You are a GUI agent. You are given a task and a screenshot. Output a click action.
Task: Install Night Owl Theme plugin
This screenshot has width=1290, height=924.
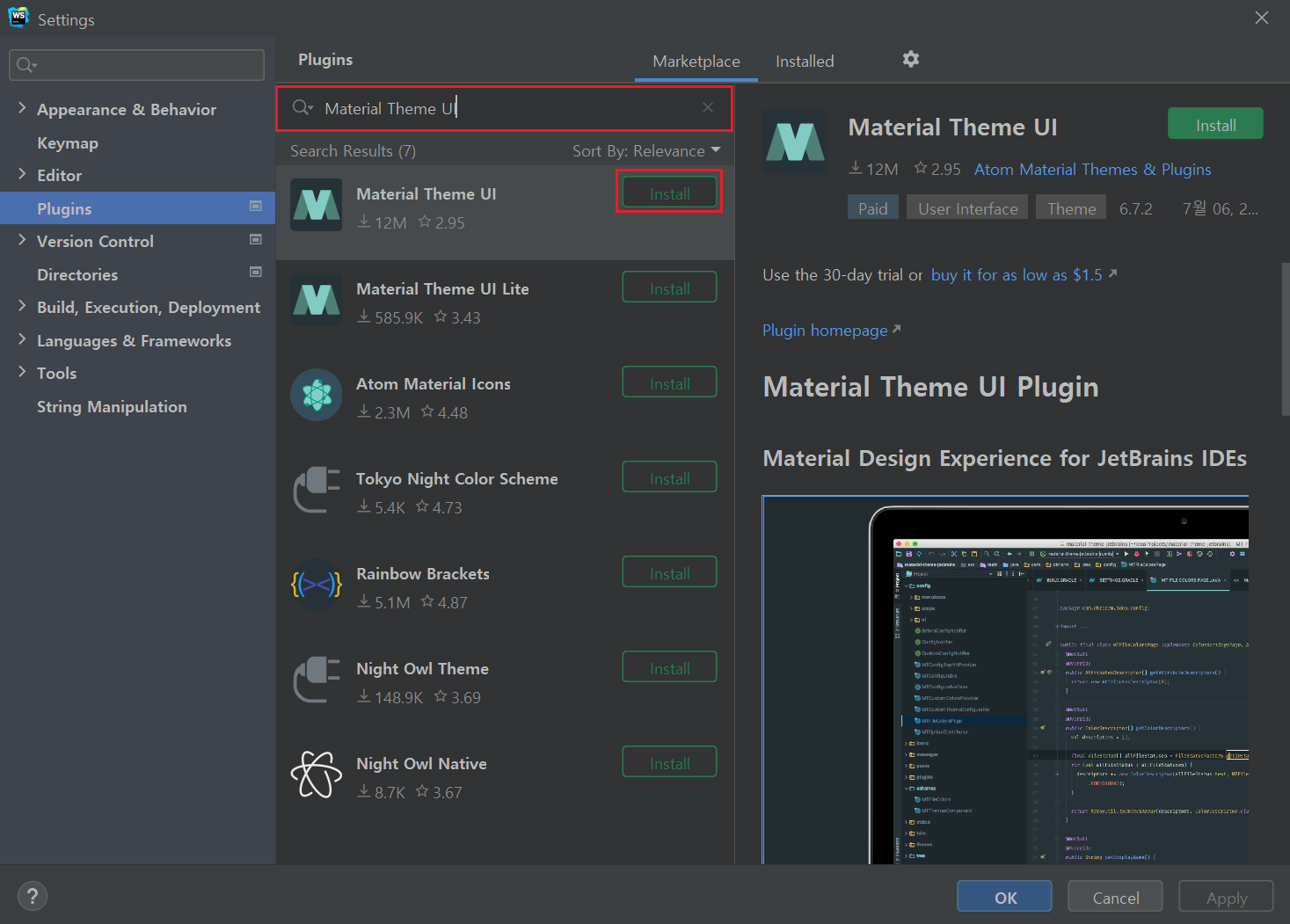click(x=669, y=668)
